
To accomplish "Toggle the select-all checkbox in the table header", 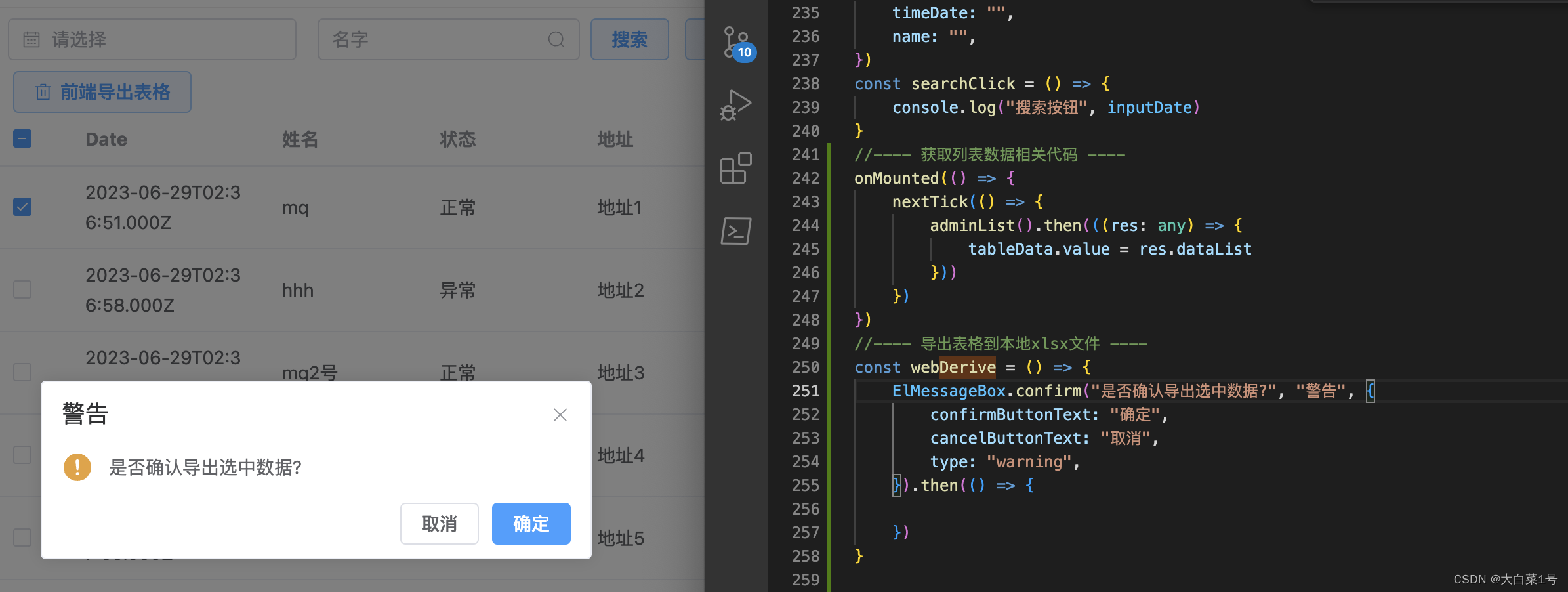I will [x=22, y=138].
